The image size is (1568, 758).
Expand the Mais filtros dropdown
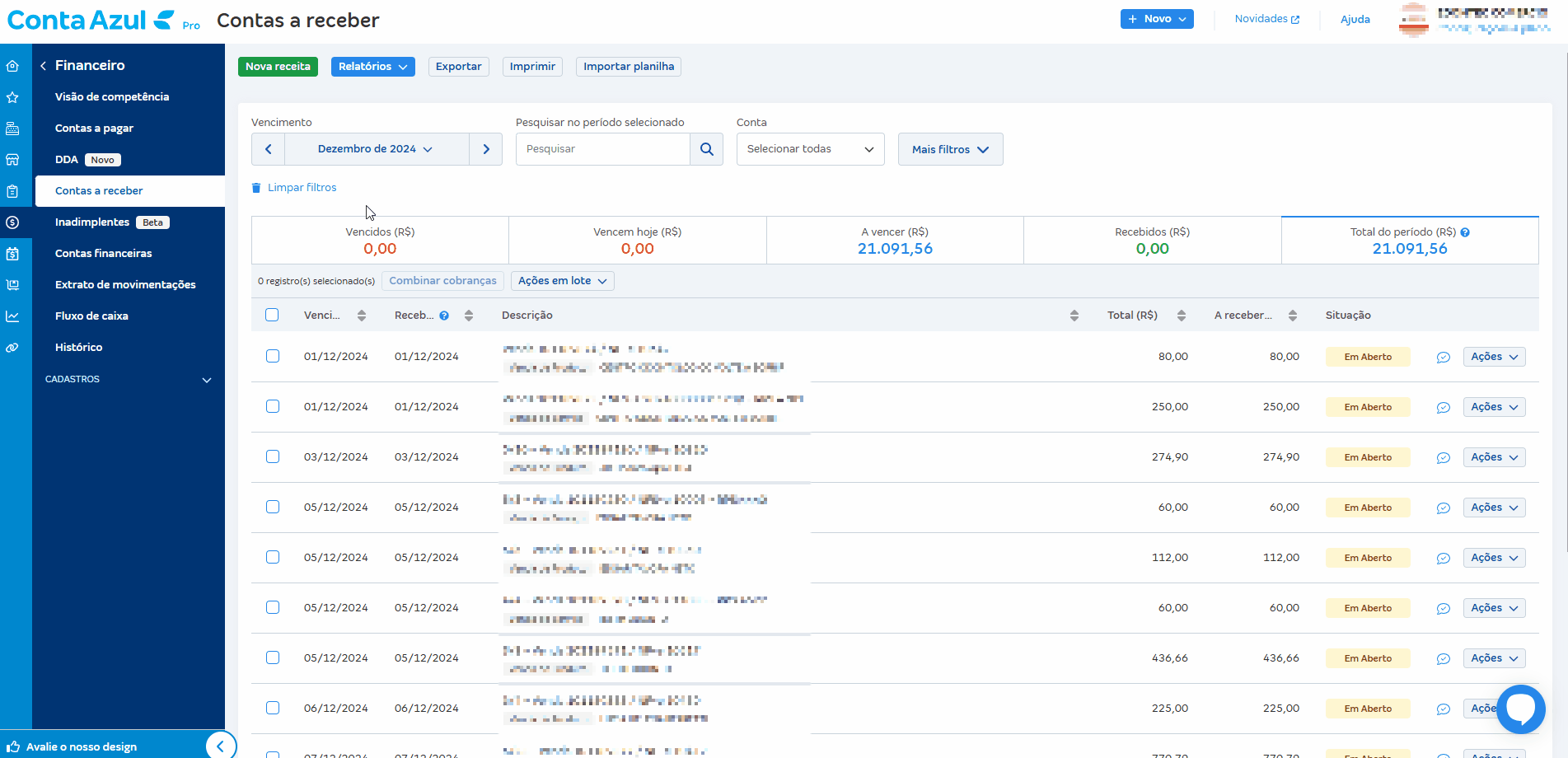950,149
